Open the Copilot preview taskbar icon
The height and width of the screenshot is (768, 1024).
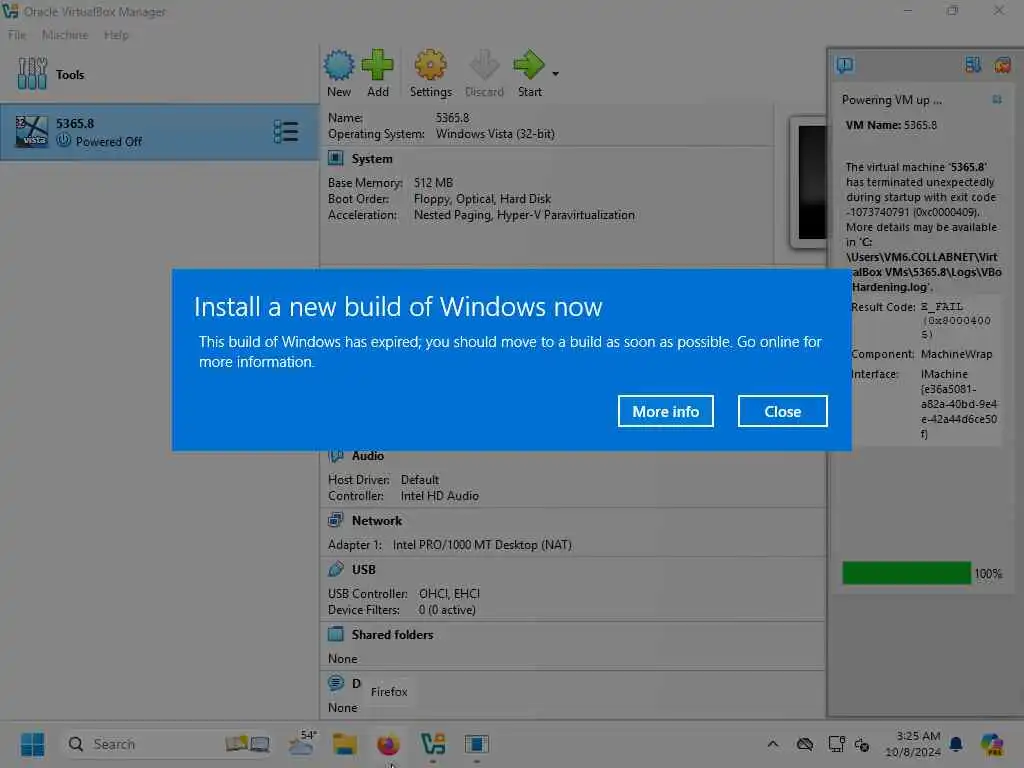tap(991, 744)
